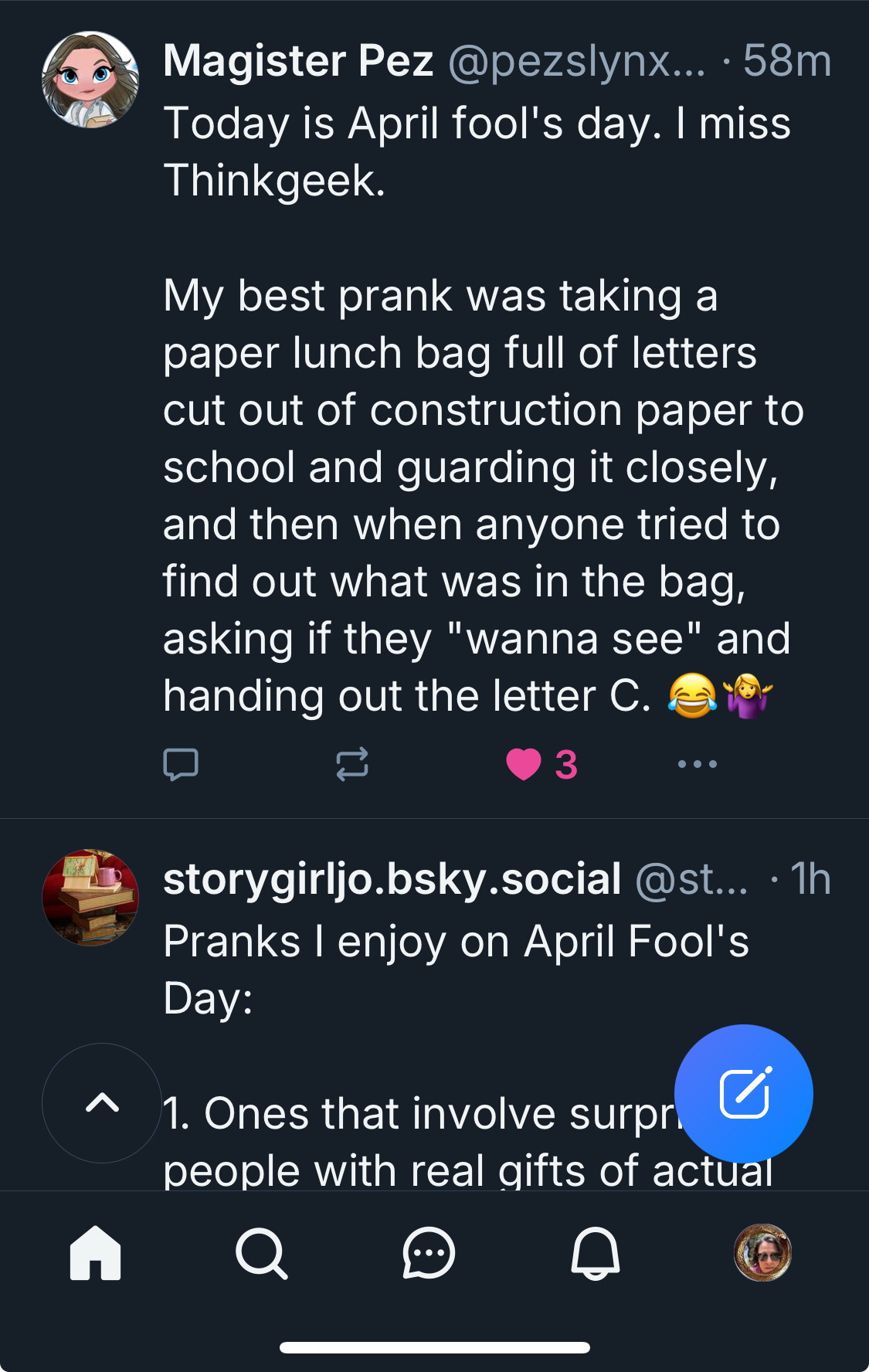Open the Search tab
The image size is (869, 1372).
pos(262,1253)
